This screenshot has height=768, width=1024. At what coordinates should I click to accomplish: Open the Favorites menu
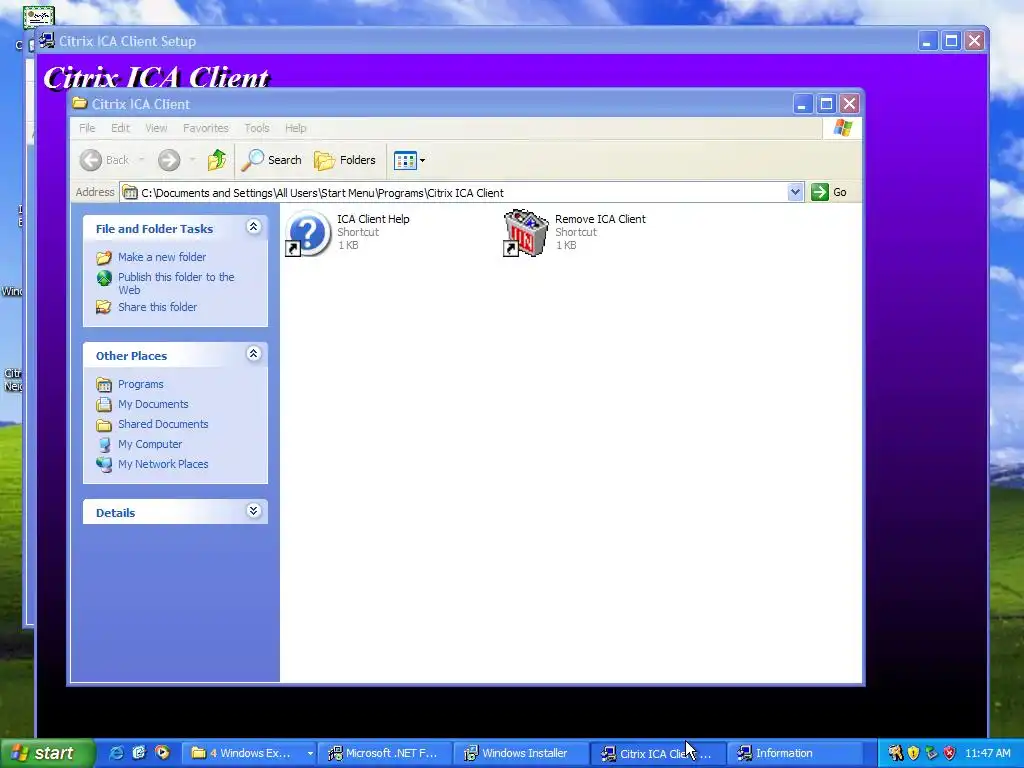(206, 128)
